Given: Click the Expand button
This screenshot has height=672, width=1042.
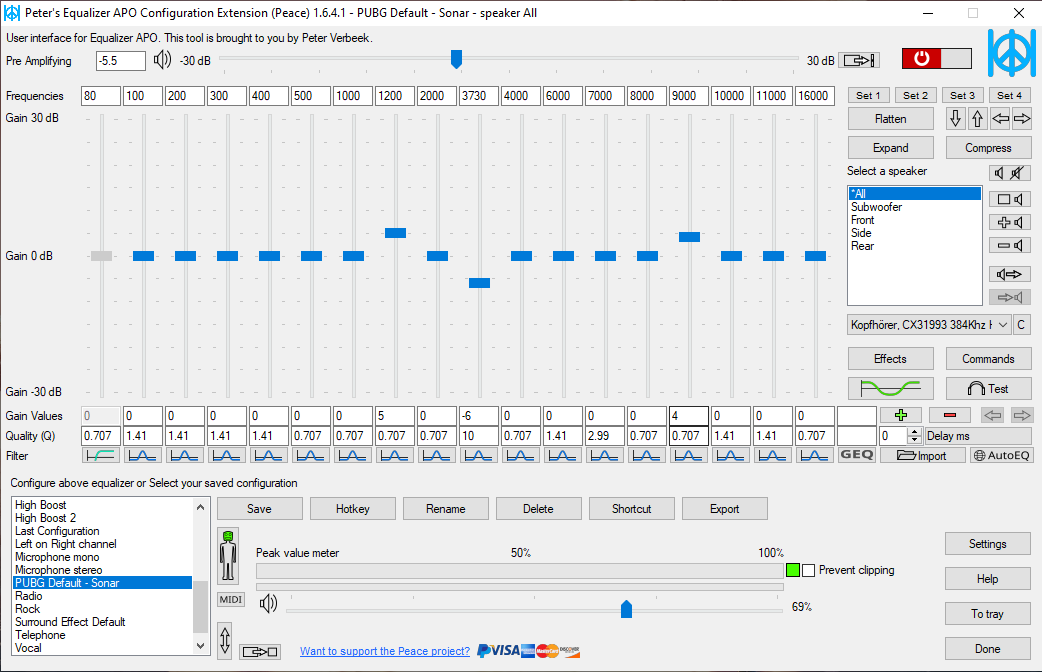Looking at the screenshot, I should click(890, 148).
